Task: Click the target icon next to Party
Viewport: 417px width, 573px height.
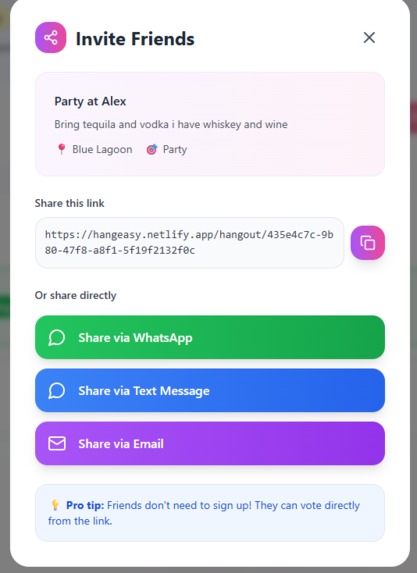Action: click(152, 149)
